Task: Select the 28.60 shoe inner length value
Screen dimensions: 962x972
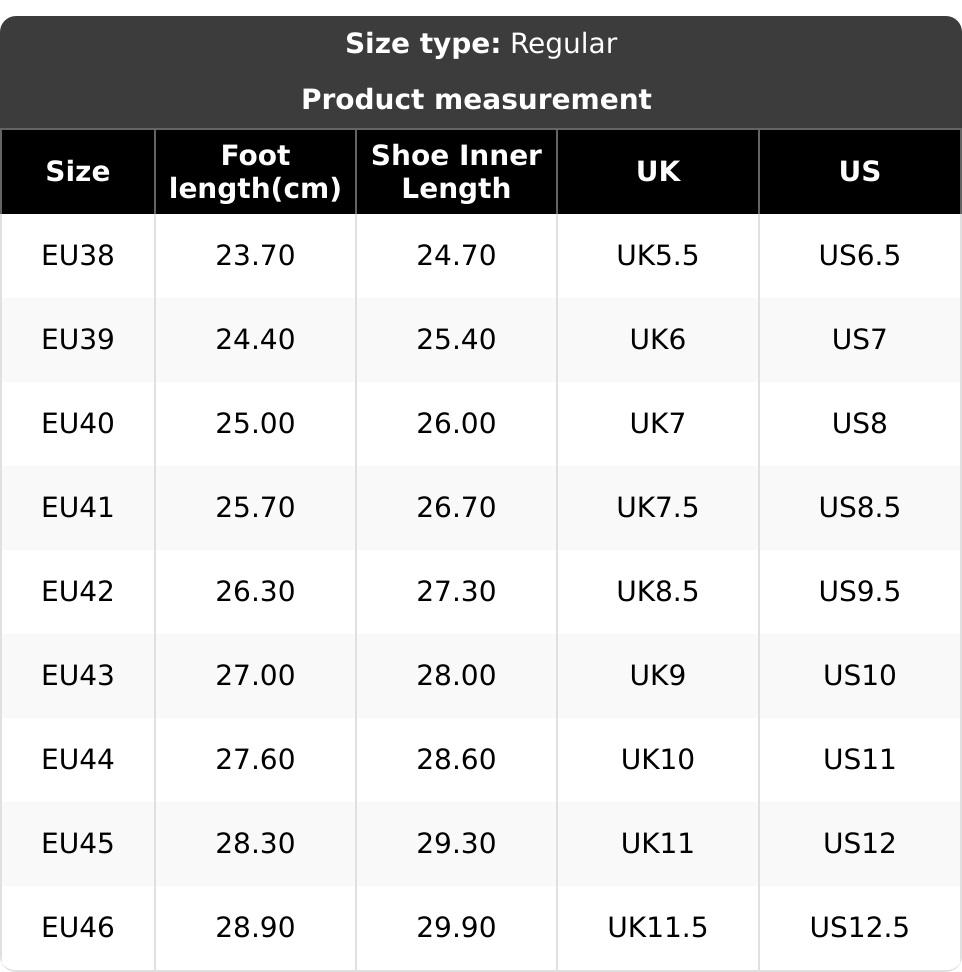Action: click(456, 760)
